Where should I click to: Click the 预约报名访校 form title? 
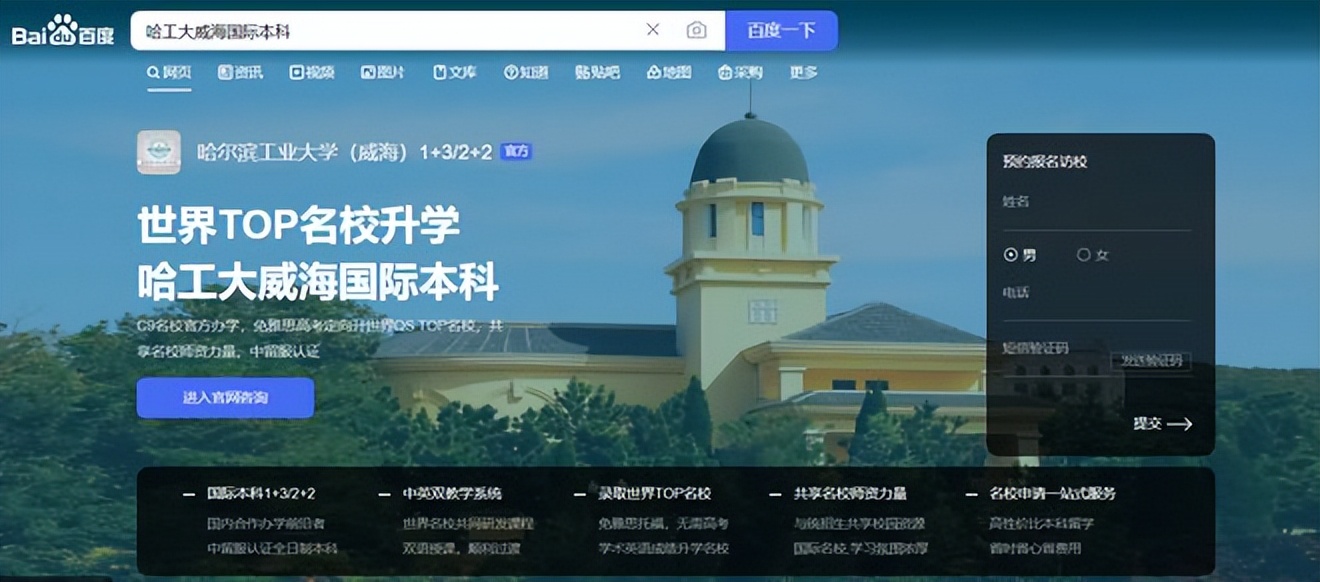pos(1045,161)
